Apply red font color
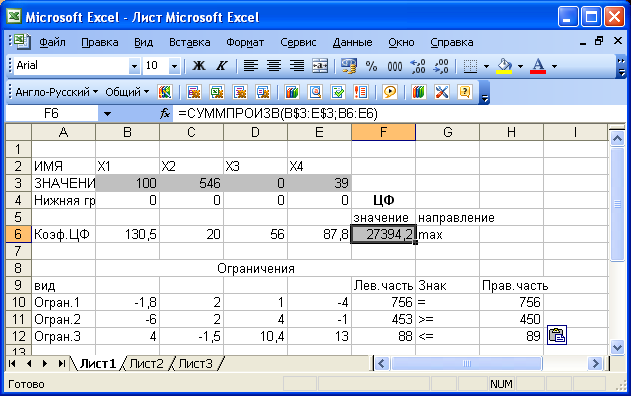Viewport: 631px width, 396px height. (538, 66)
